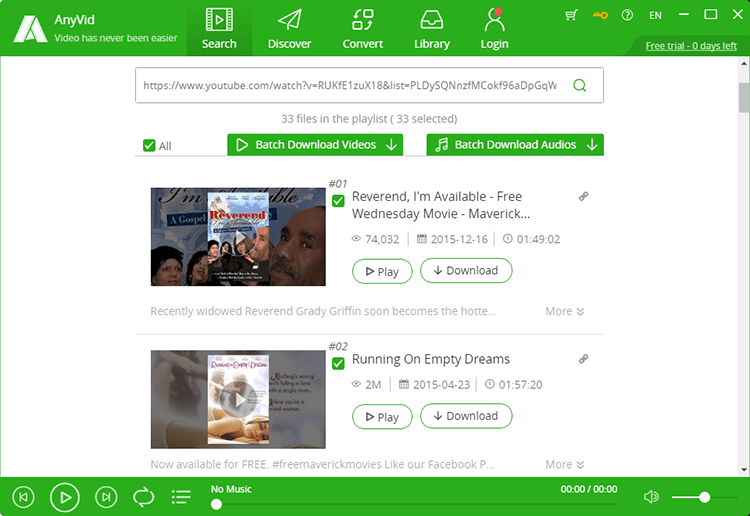Uncheck the Reverend, I'm Available video checkbox
Viewport: 750px width, 516px height.
[338, 201]
